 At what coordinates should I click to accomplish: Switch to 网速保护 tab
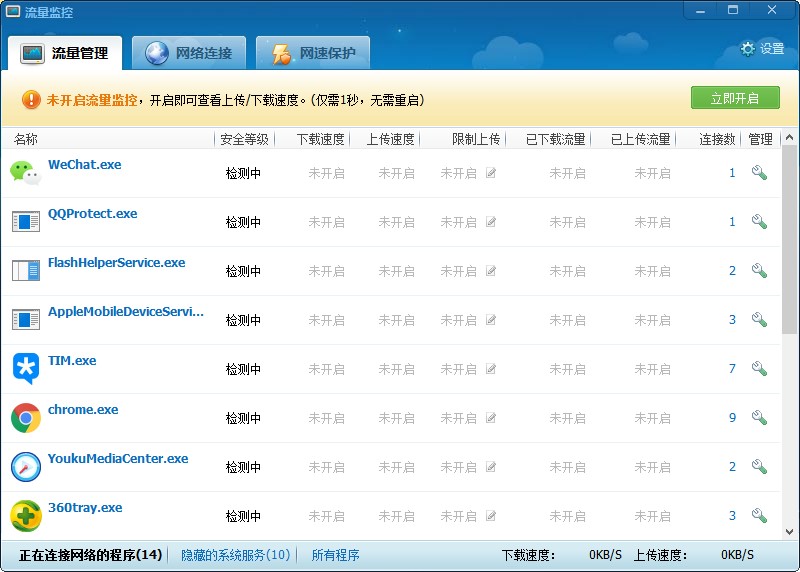click(313, 53)
